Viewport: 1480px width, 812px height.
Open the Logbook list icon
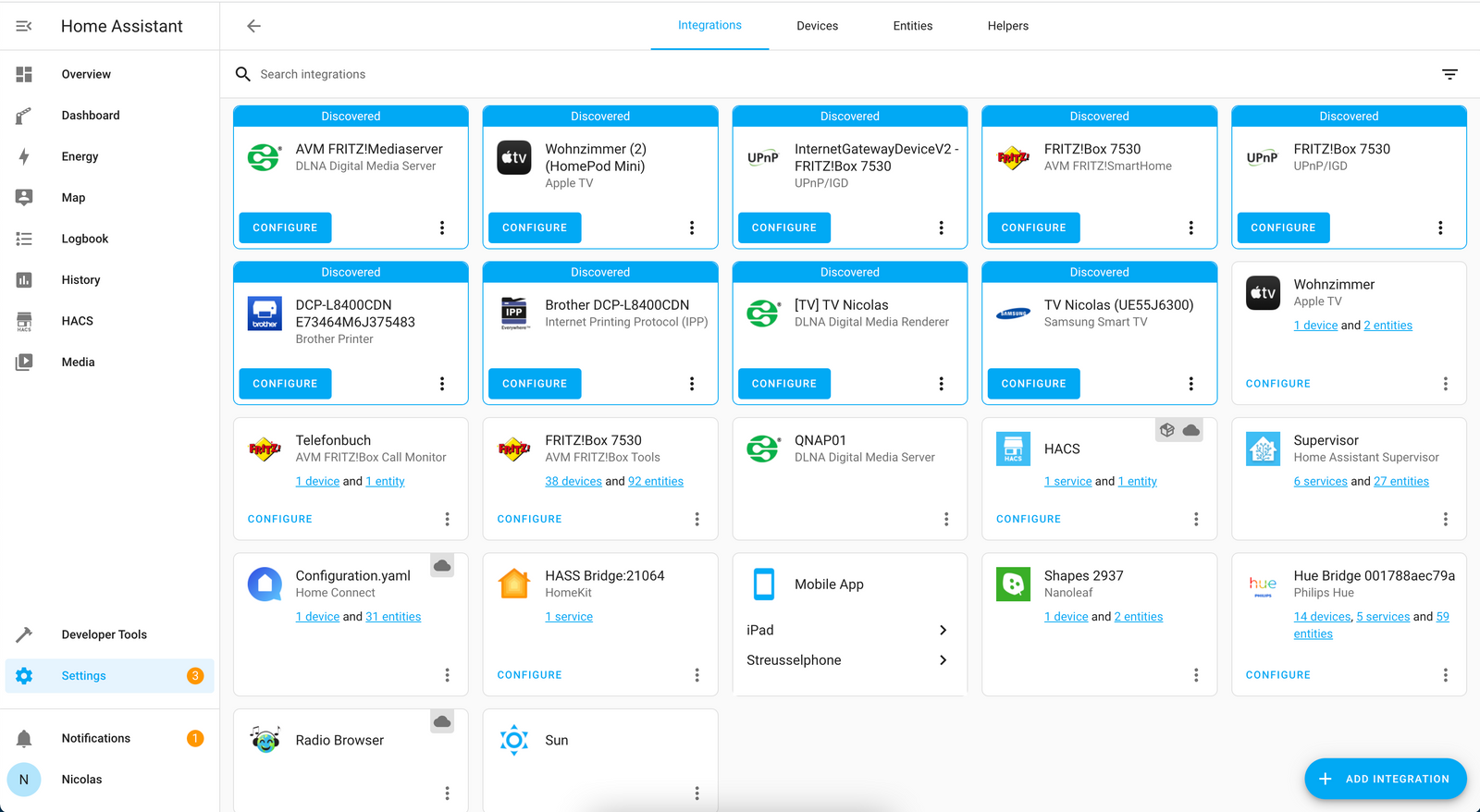[24, 239]
